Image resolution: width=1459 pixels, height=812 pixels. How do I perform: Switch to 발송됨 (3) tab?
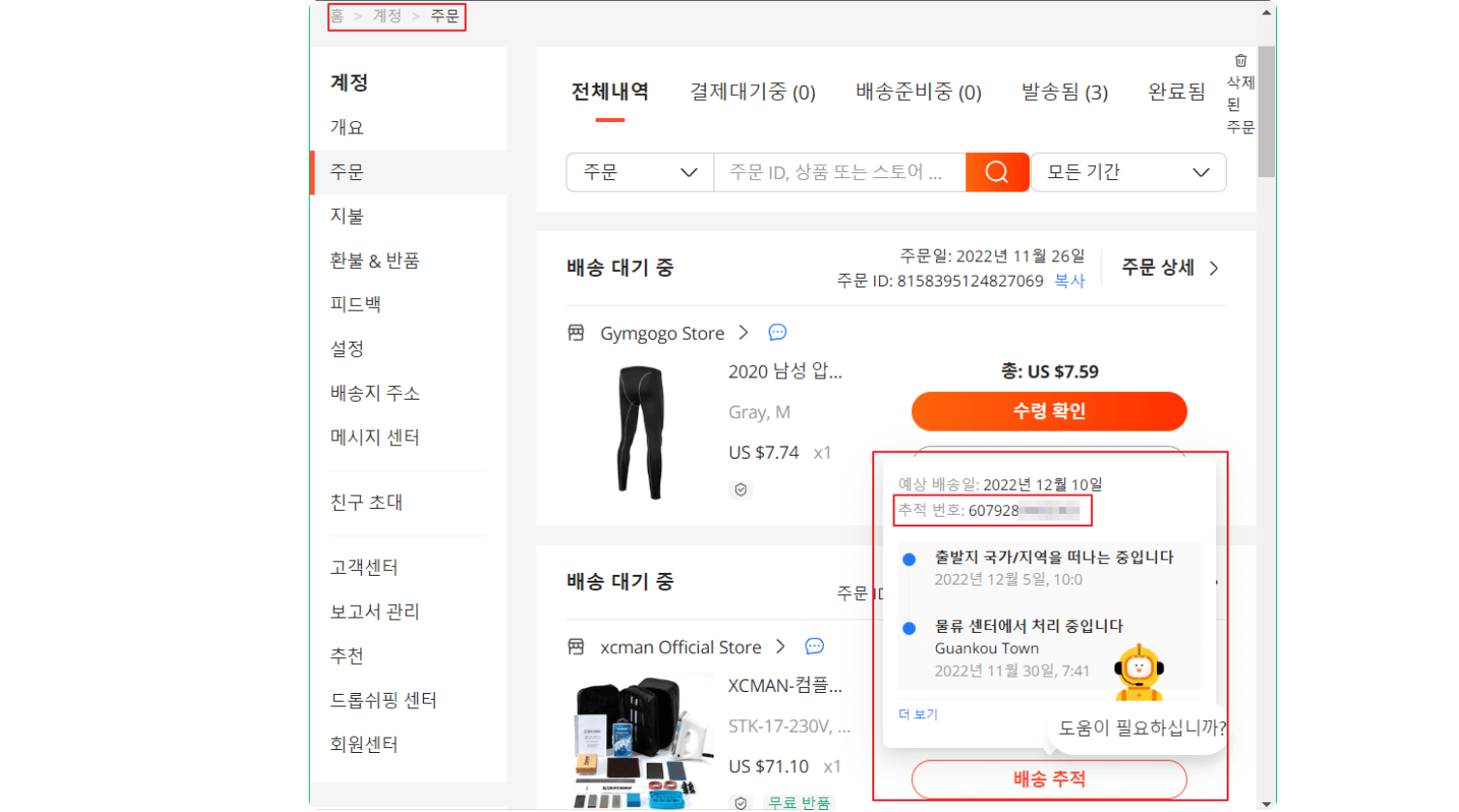(x=1065, y=92)
